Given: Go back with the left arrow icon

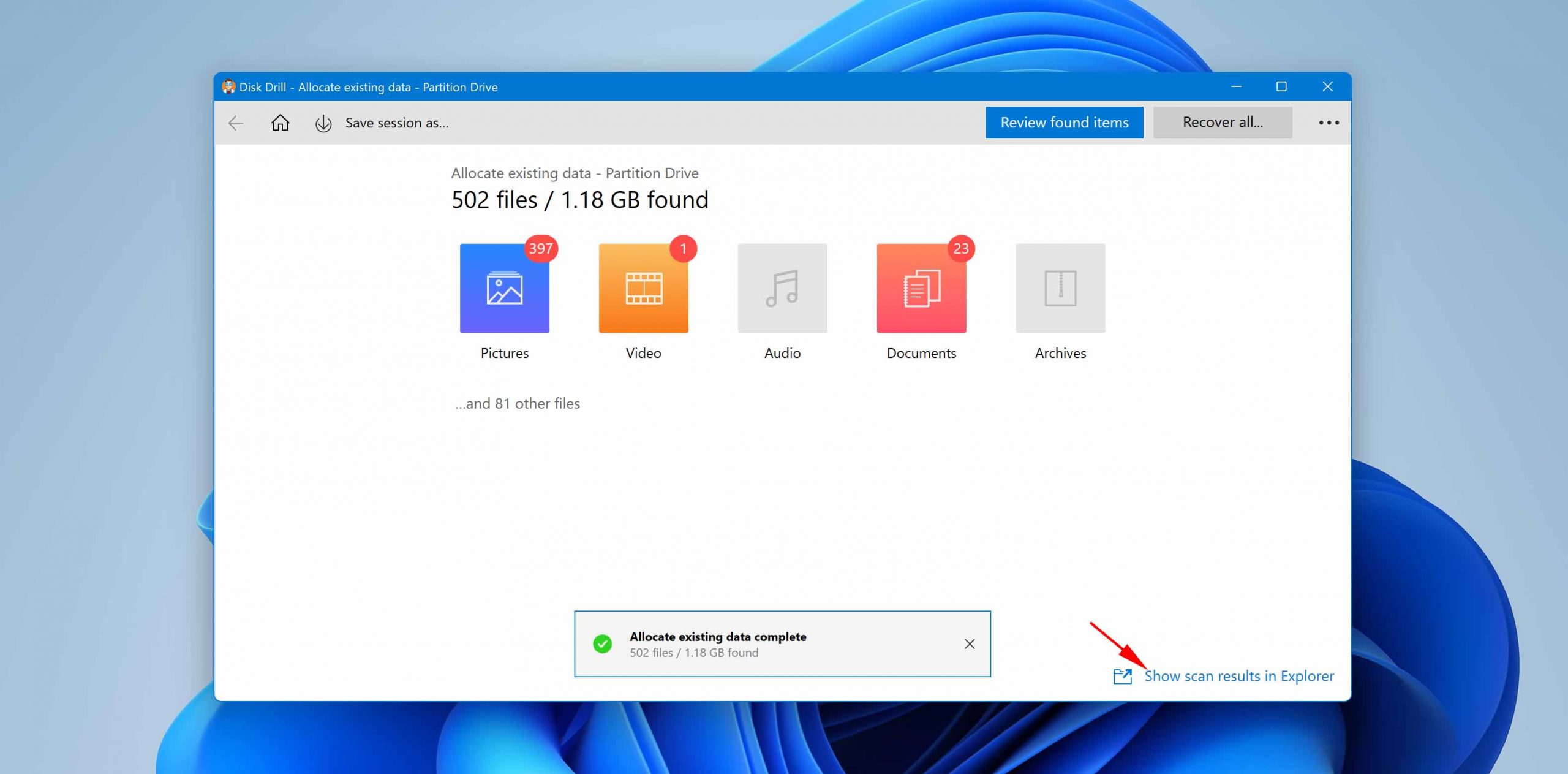Looking at the screenshot, I should click(x=236, y=123).
